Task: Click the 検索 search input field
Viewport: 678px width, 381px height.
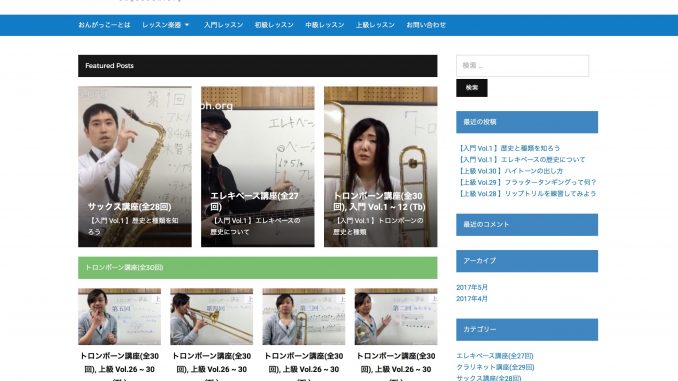Action: [522, 66]
